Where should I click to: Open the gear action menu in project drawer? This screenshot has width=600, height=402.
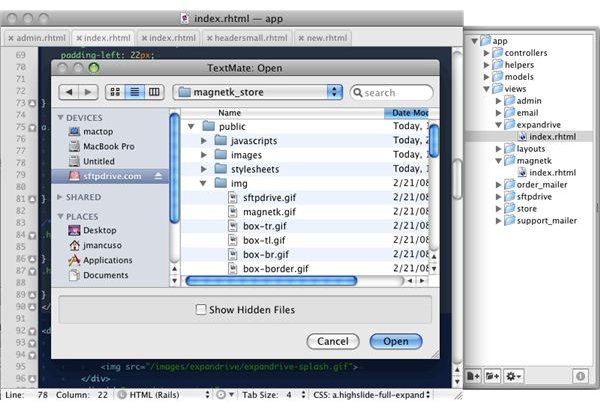(513, 376)
